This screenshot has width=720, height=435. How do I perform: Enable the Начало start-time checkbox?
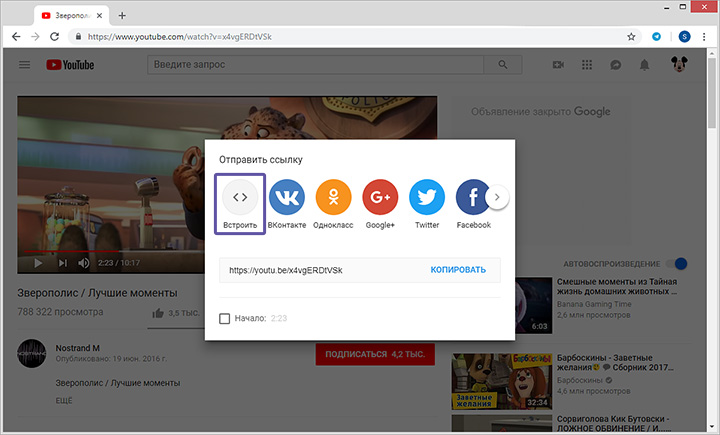tap(225, 318)
